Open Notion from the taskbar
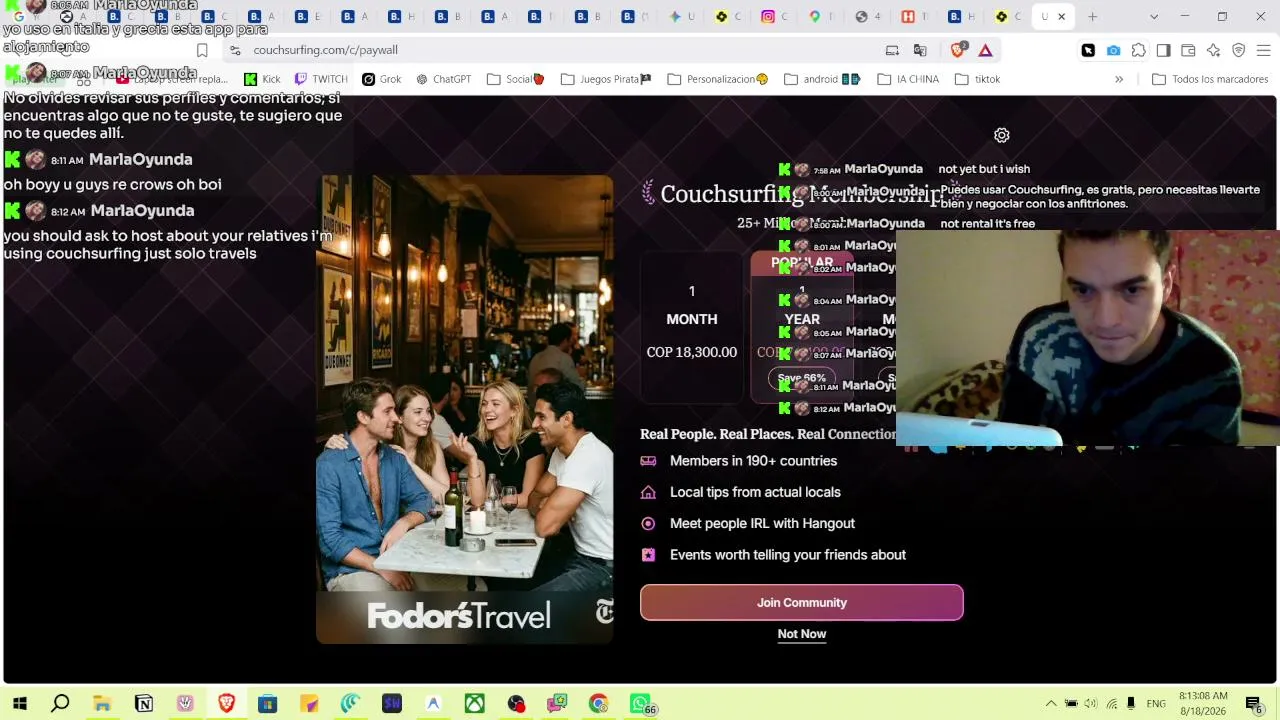Screen dimensions: 1280x720 pyautogui.click(x=144, y=704)
